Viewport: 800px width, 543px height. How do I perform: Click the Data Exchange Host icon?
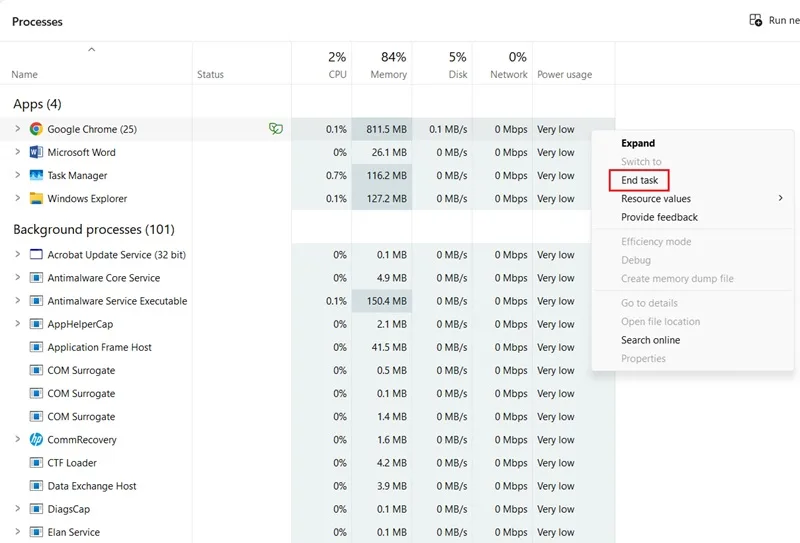pyautogui.click(x=36, y=486)
